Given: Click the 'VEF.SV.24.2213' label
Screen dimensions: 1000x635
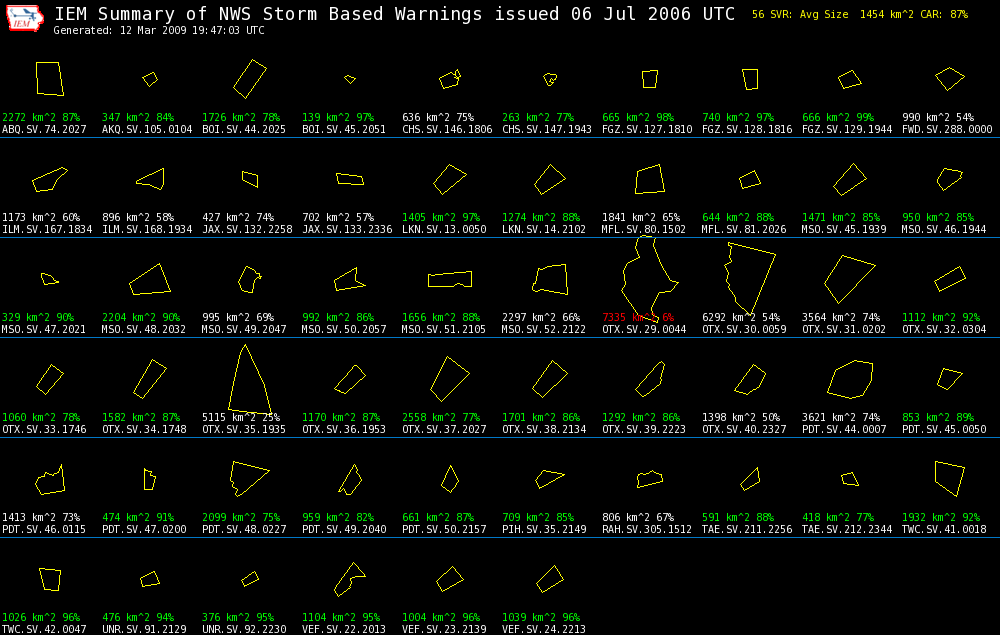Looking at the screenshot, I should click(x=543, y=630).
